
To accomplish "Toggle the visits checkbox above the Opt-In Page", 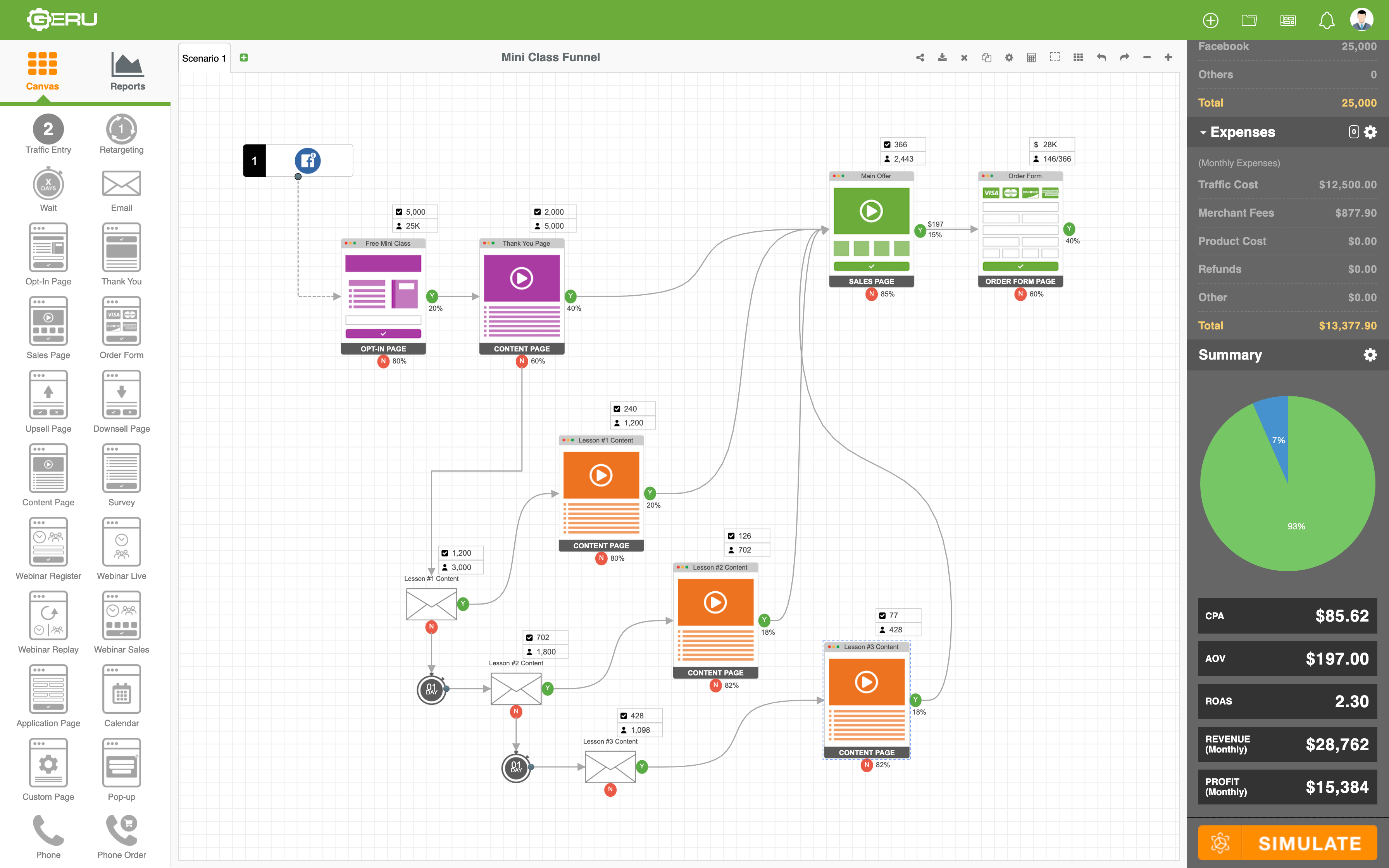I will point(400,211).
